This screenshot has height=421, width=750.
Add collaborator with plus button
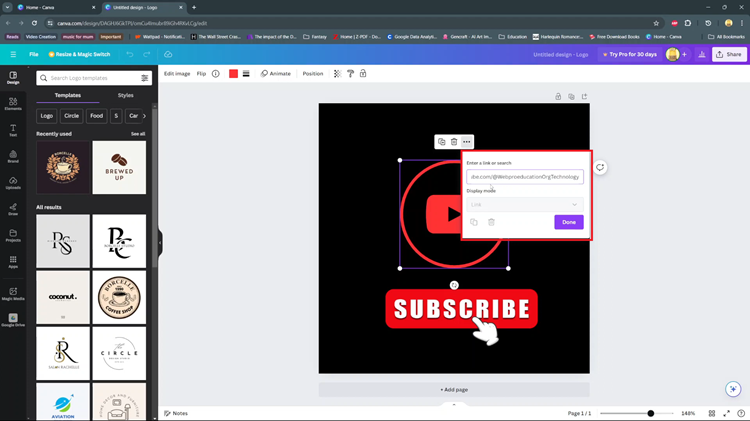pos(684,55)
